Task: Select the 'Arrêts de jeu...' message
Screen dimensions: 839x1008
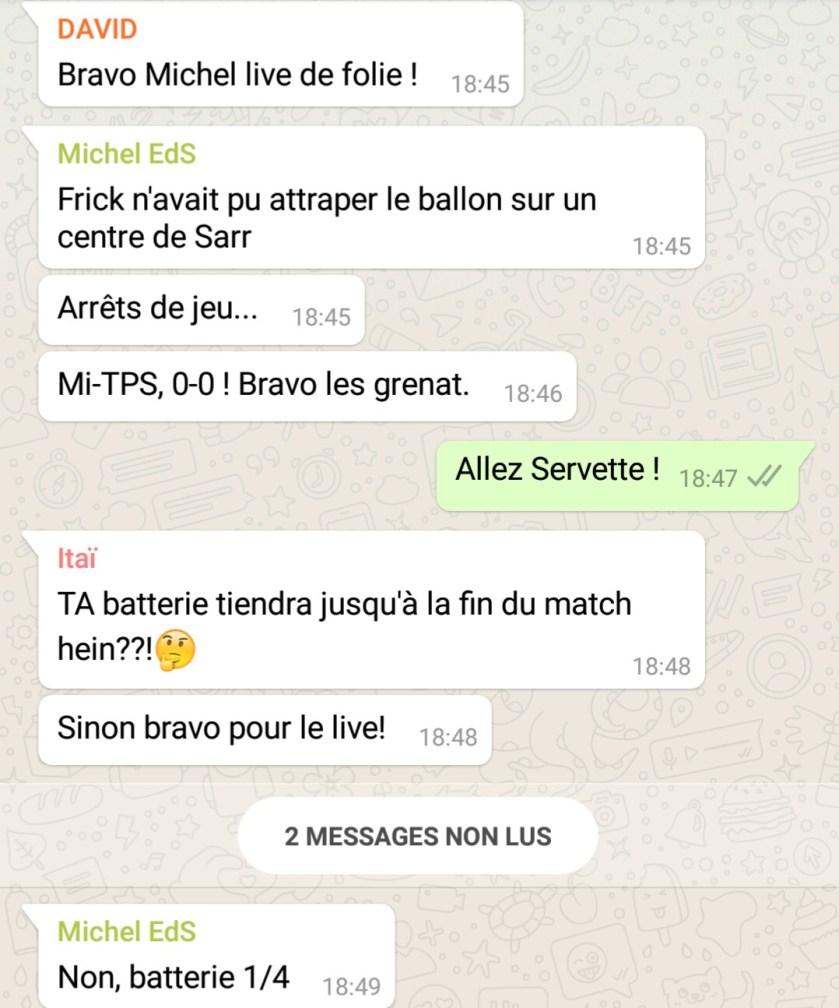Action: click(x=201, y=310)
